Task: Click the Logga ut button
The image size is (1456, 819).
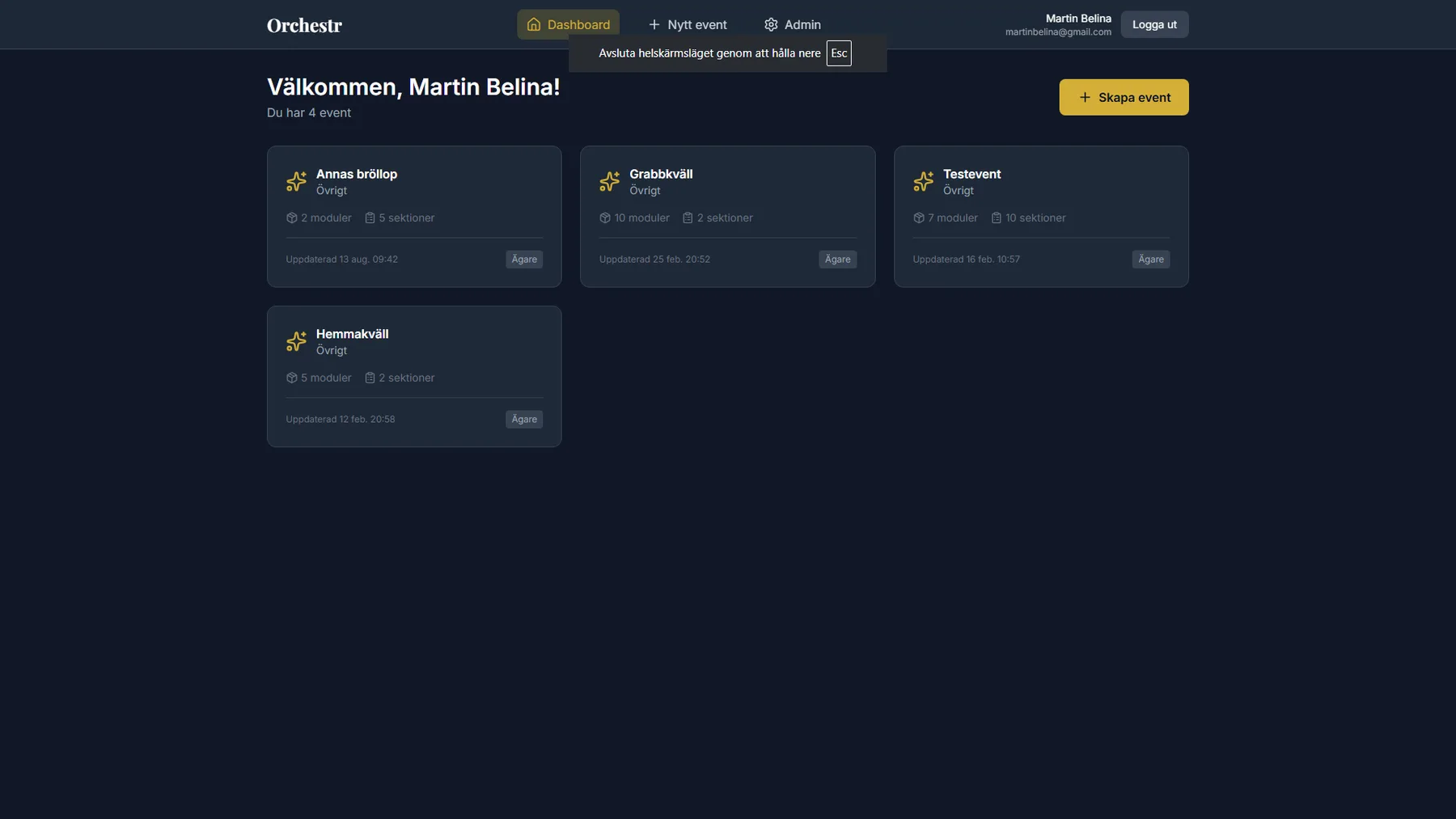Action: click(x=1154, y=24)
